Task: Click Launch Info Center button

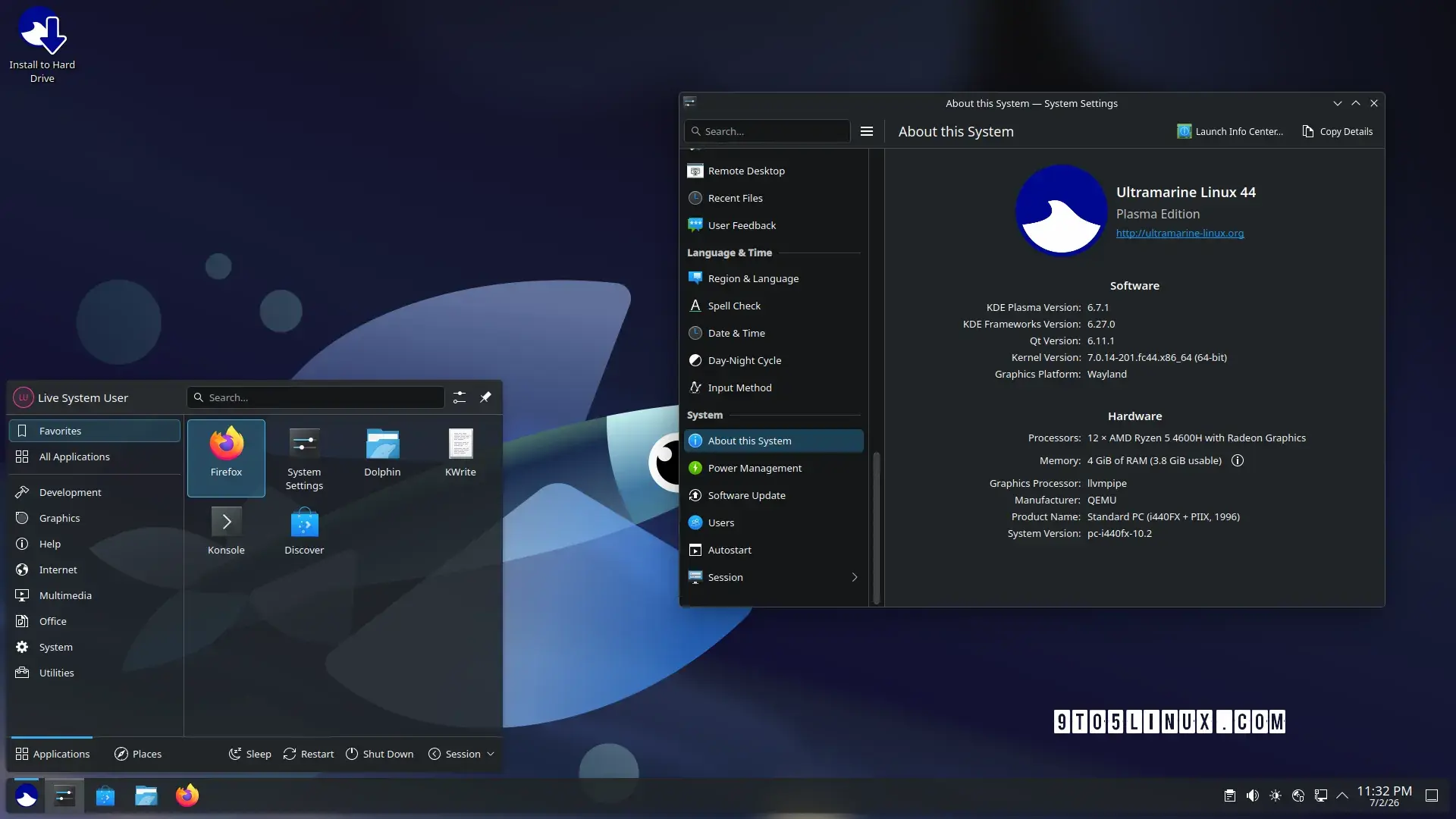Action: tap(1230, 131)
